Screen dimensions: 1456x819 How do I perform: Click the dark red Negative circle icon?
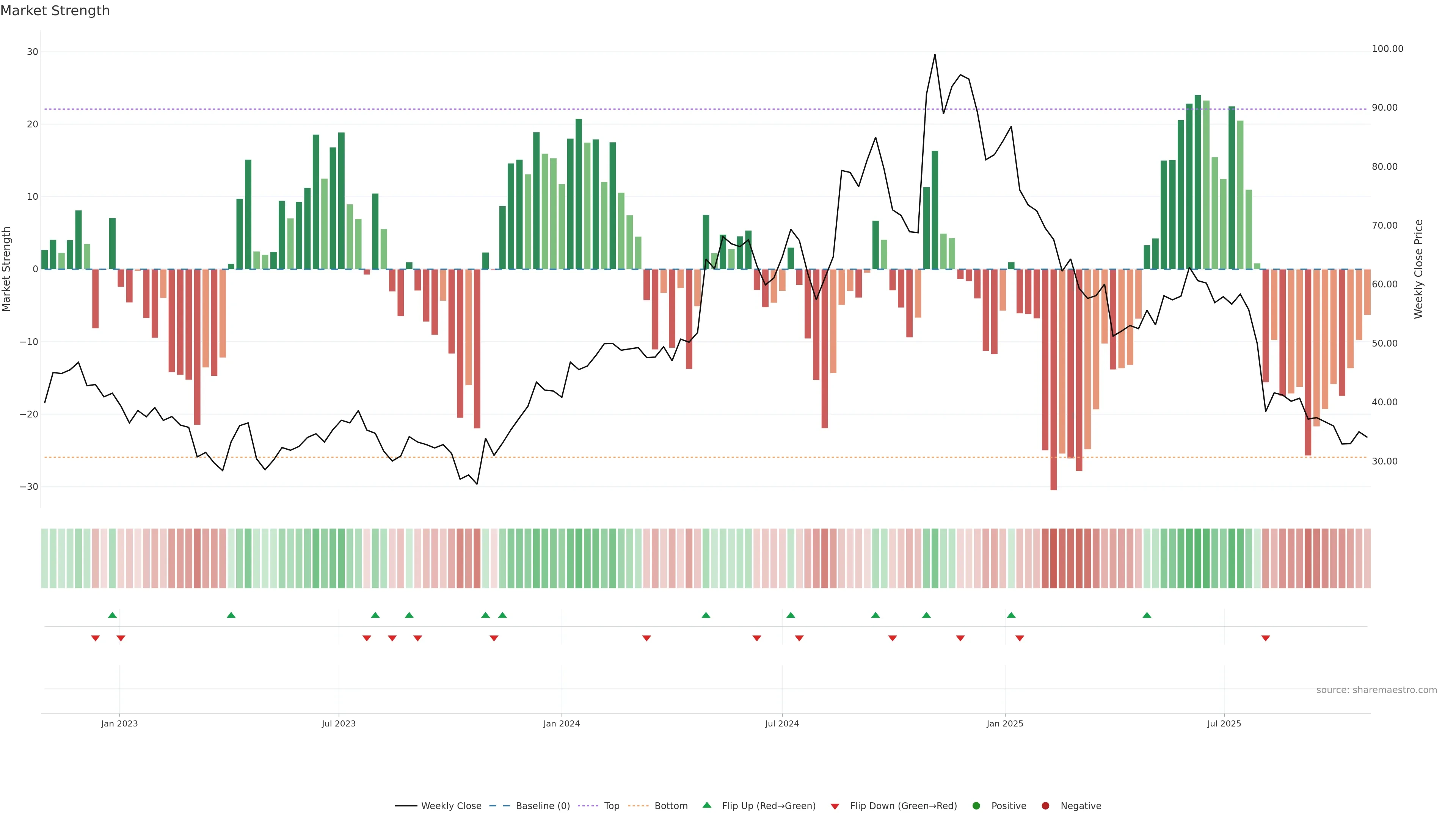click(x=1045, y=805)
